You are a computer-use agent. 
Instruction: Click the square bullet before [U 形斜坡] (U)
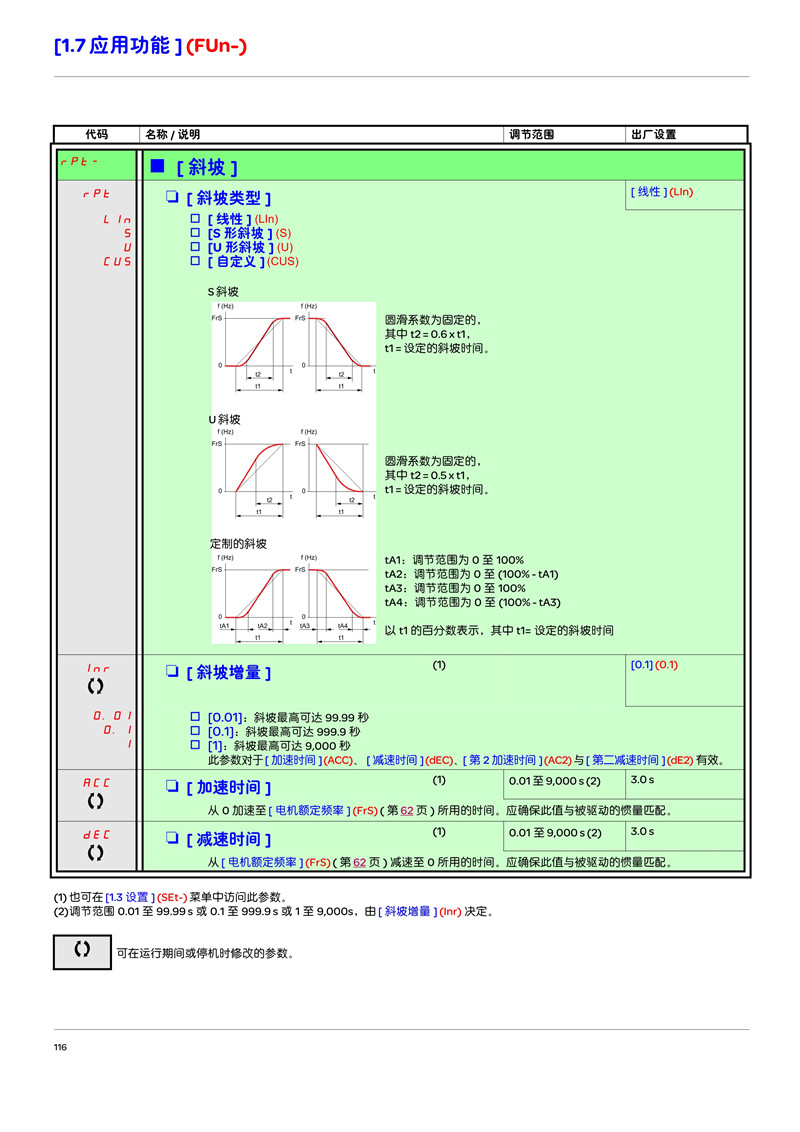195,246
